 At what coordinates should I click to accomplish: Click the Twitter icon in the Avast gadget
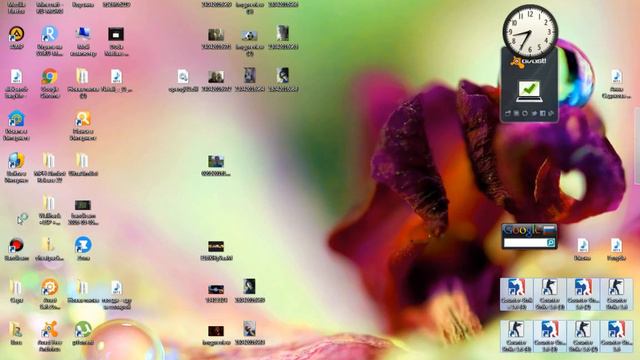pyautogui.click(x=534, y=113)
